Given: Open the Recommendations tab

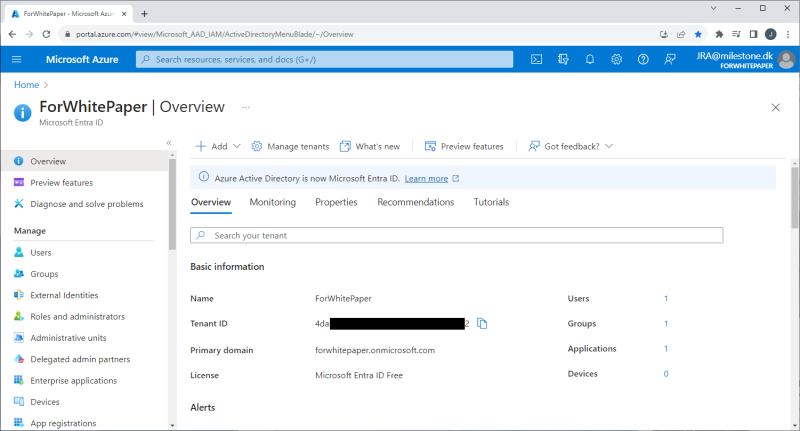Looking at the screenshot, I should coord(415,202).
